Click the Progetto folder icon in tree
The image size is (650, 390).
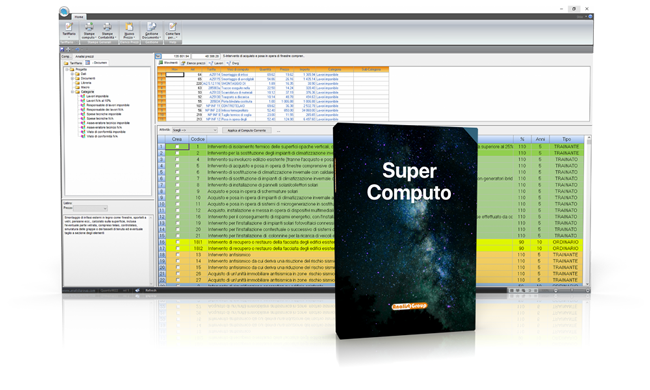pos(72,69)
